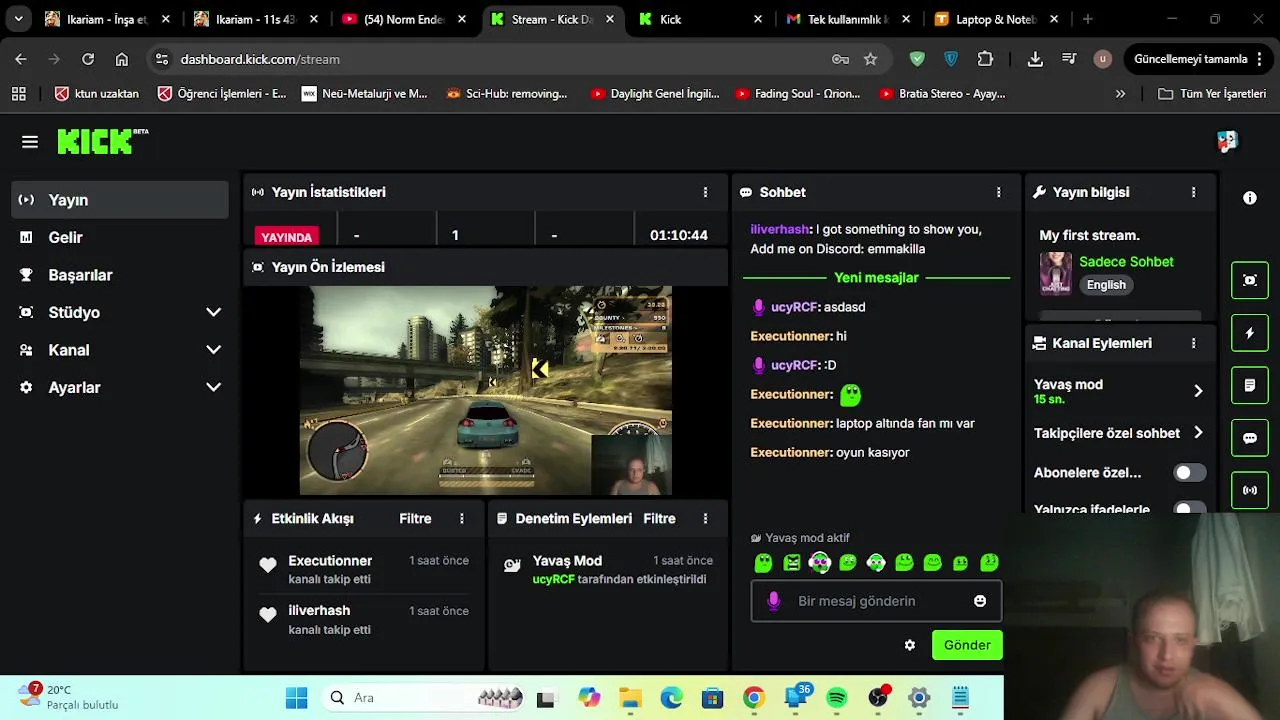Image resolution: width=1280 pixels, height=720 pixels.
Task: Bookmark this page with star icon
Action: coord(870,59)
